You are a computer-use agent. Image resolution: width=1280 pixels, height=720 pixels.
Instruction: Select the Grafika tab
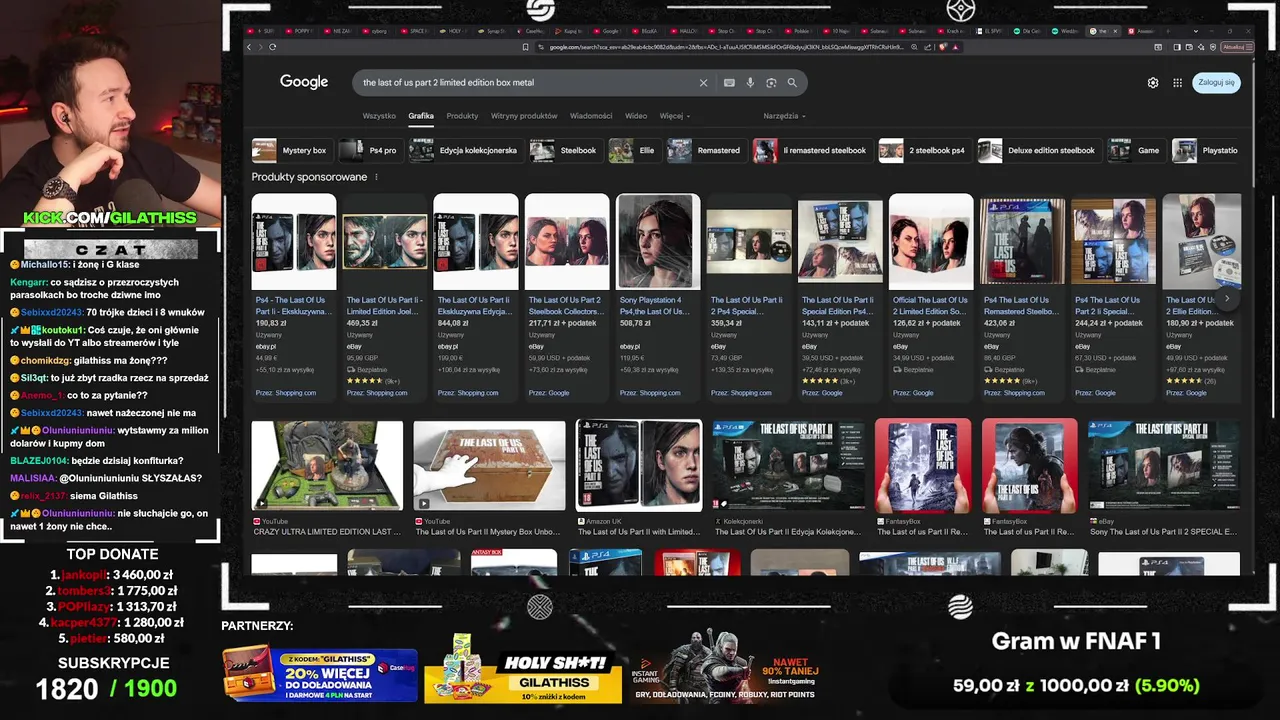click(x=421, y=116)
